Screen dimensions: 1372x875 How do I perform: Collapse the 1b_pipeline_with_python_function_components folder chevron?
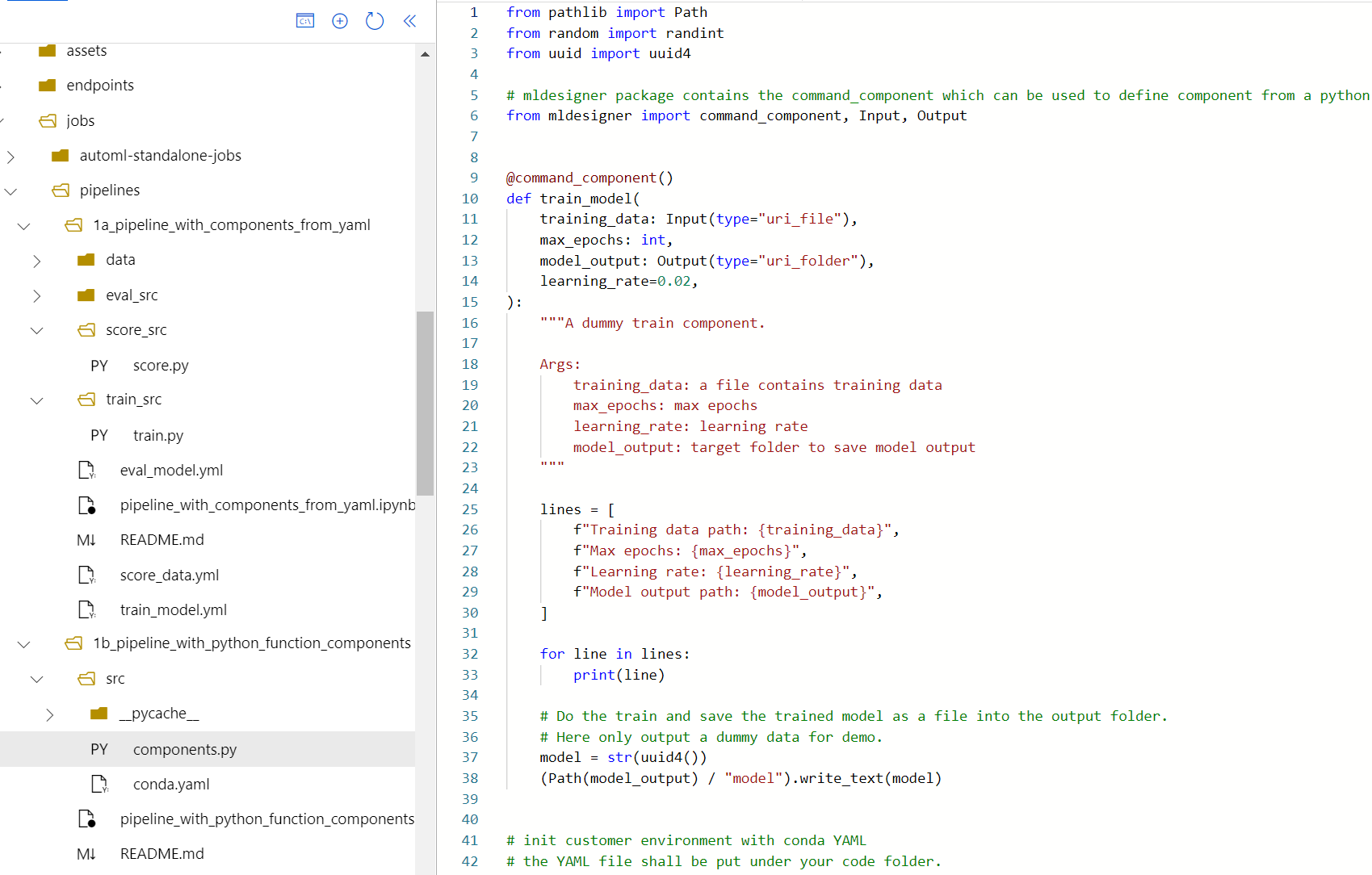23,644
